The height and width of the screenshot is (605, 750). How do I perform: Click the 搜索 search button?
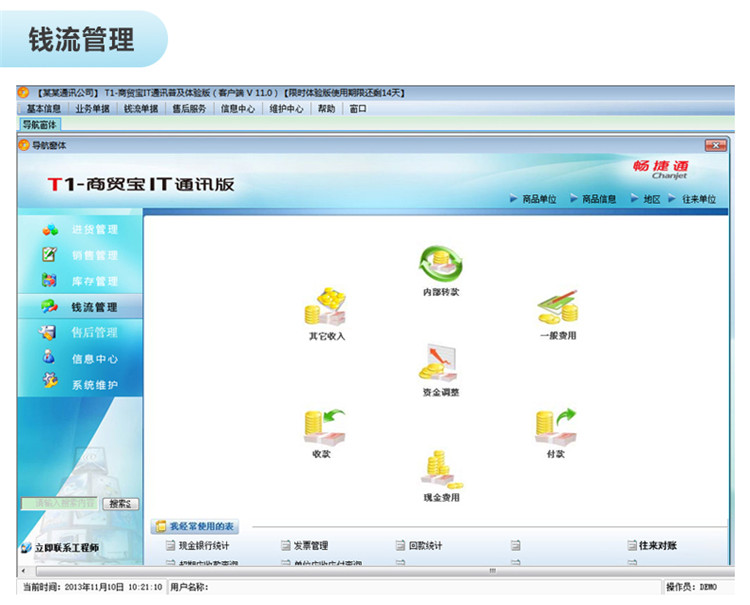[x=121, y=504]
